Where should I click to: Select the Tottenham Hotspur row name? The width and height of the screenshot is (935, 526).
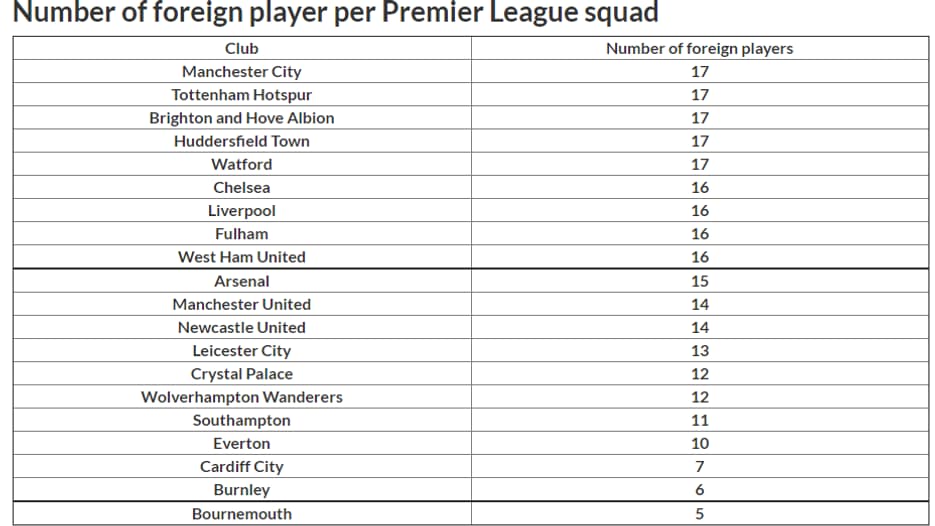[242, 95]
